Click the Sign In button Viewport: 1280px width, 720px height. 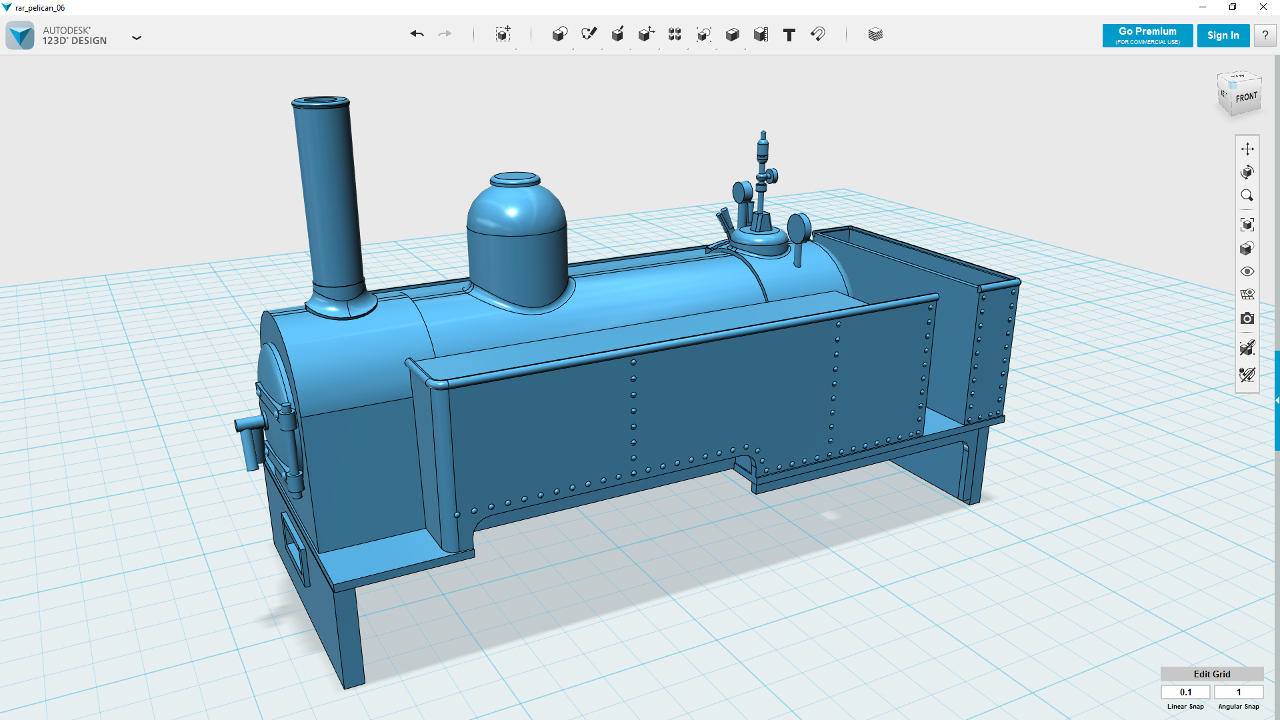1223,35
